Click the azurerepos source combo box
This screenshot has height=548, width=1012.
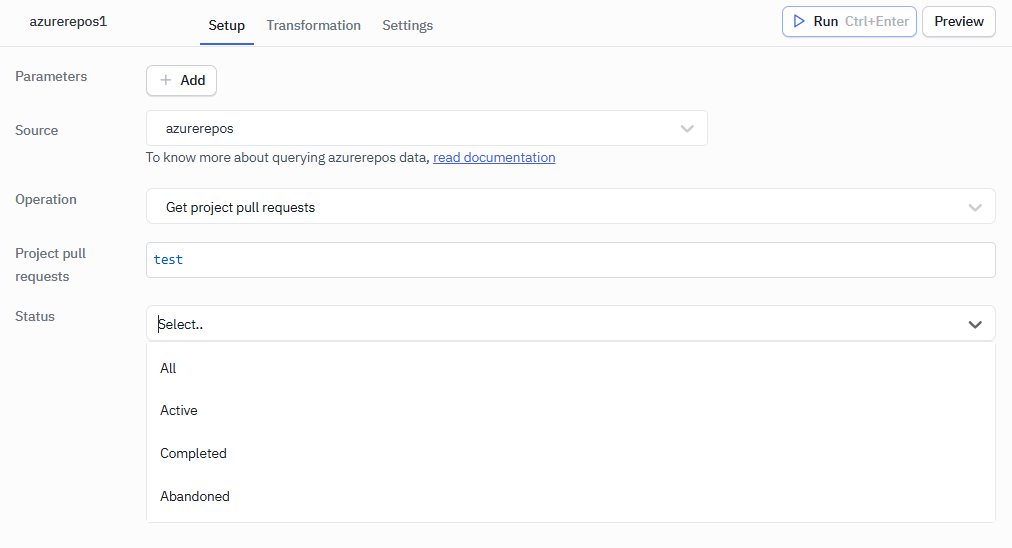pos(427,128)
